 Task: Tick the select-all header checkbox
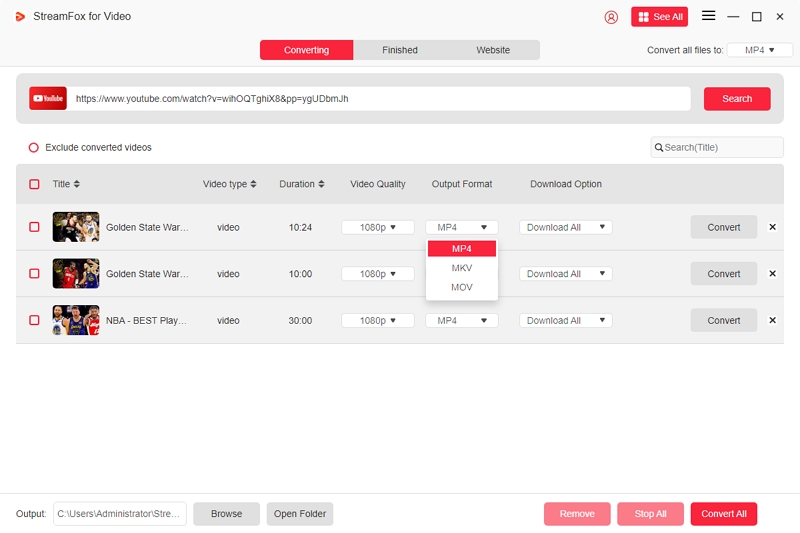point(34,184)
